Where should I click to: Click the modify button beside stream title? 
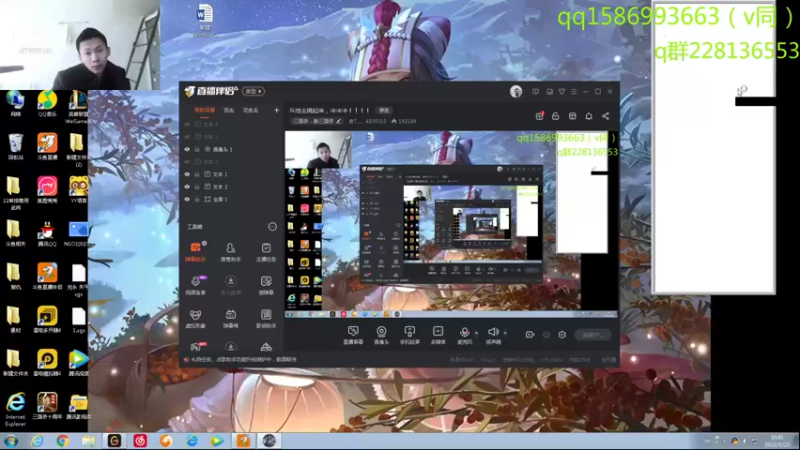point(384,110)
